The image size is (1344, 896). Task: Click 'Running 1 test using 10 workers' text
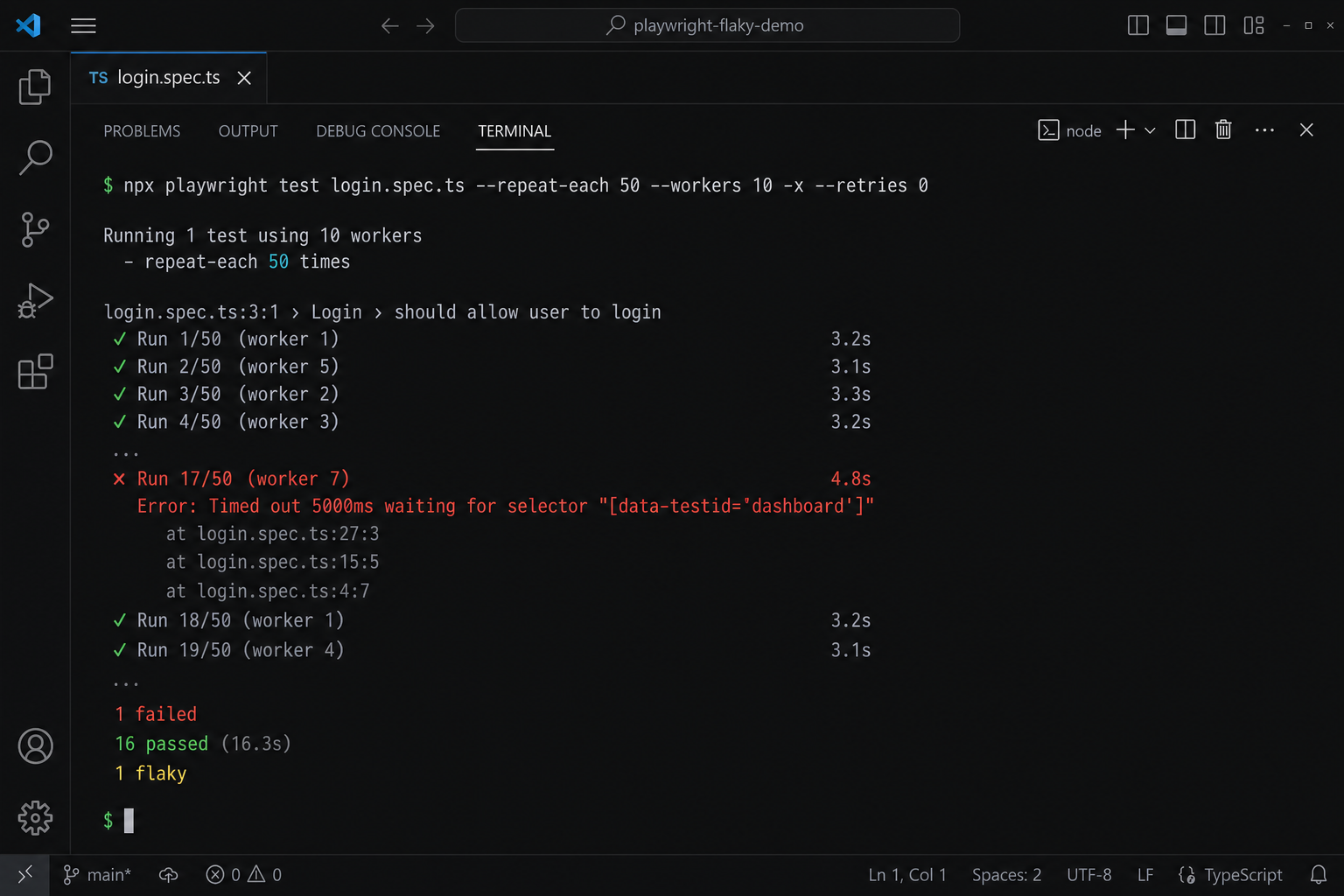click(x=262, y=236)
